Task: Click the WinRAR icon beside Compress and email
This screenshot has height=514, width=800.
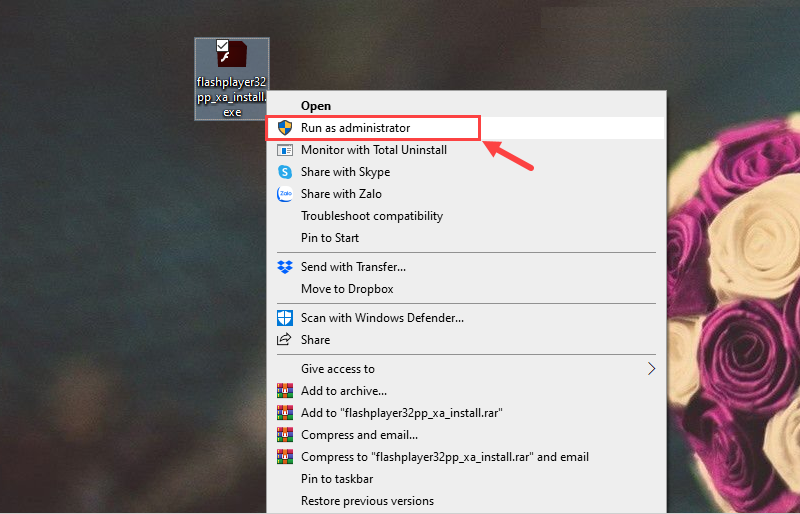Action: pos(285,435)
